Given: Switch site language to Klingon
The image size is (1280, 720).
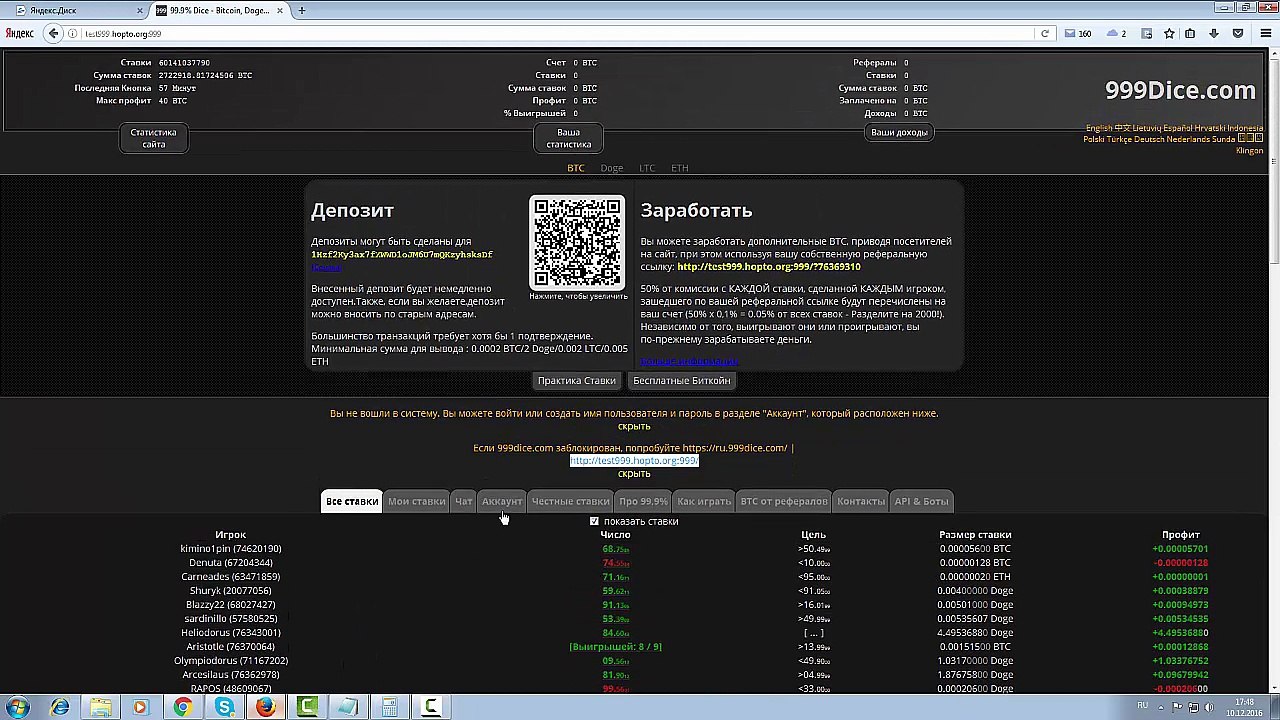Looking at the screenshot, I should [x=1249, y=151].
